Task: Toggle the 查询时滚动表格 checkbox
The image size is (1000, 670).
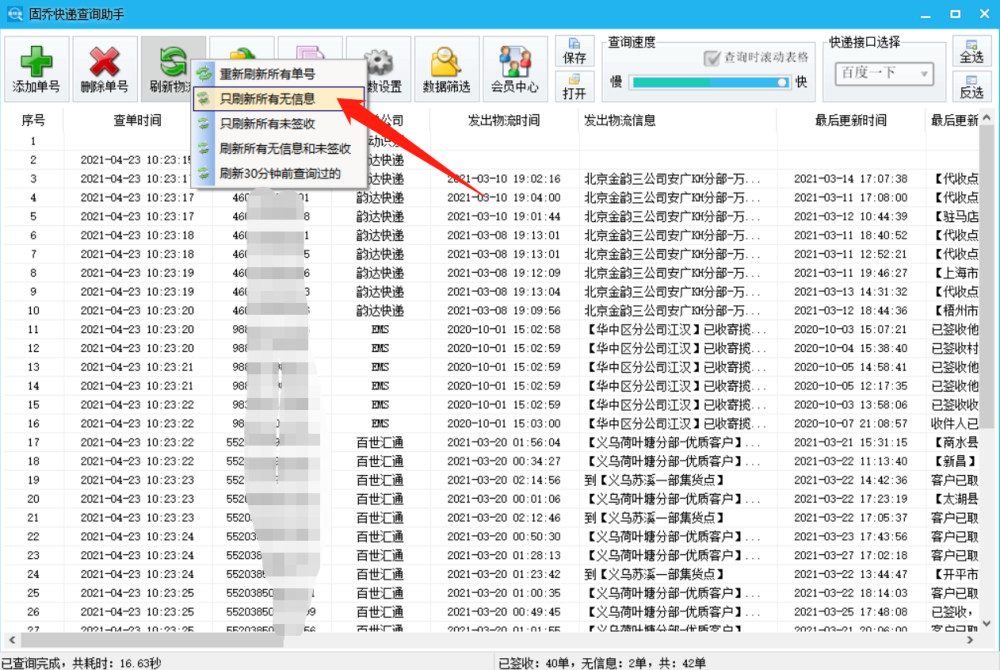Action: (712, 58)
